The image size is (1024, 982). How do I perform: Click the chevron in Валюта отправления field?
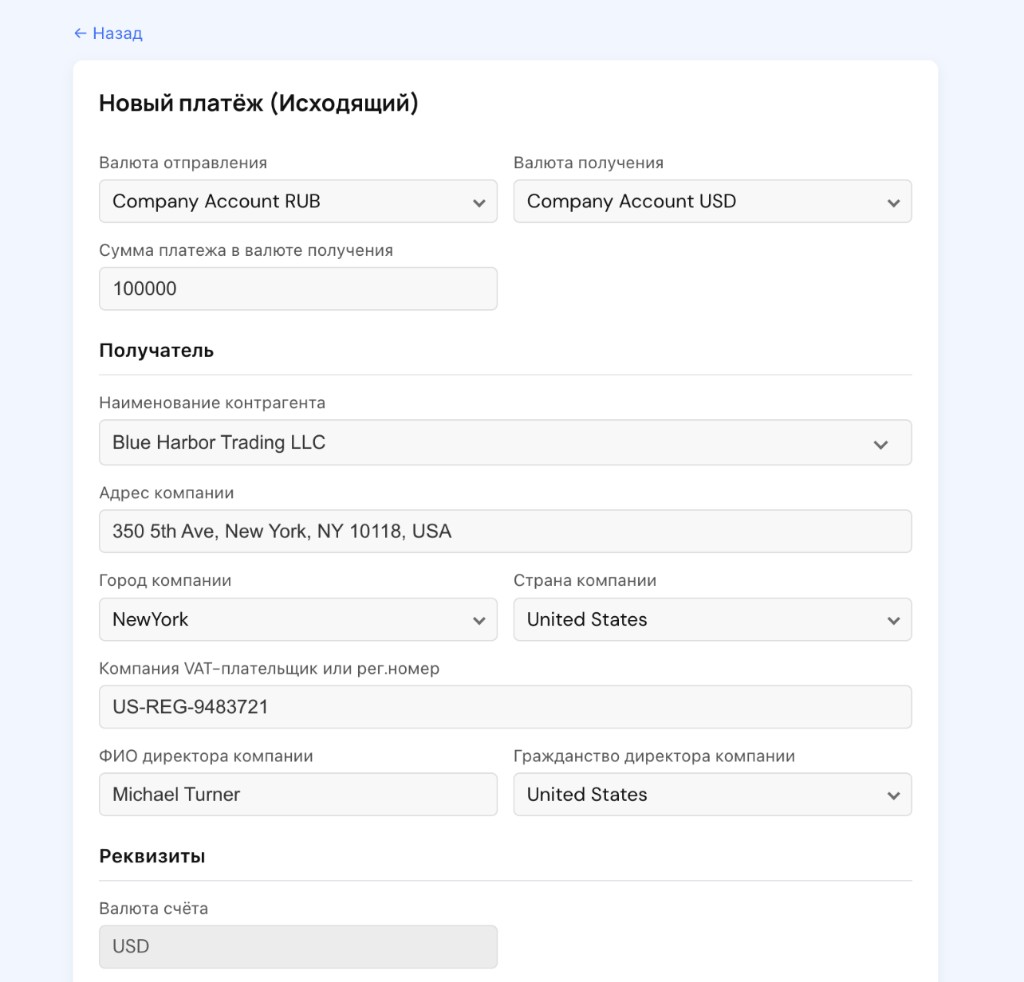click(479, 203)
